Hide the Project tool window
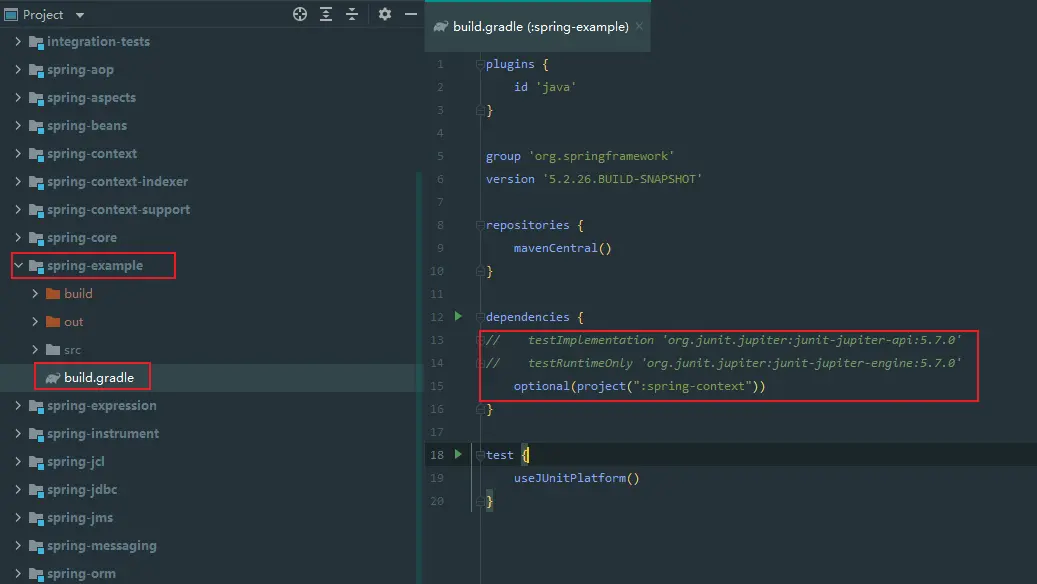The width and height of the screenshot is (1037, 584). coord(410,14)
